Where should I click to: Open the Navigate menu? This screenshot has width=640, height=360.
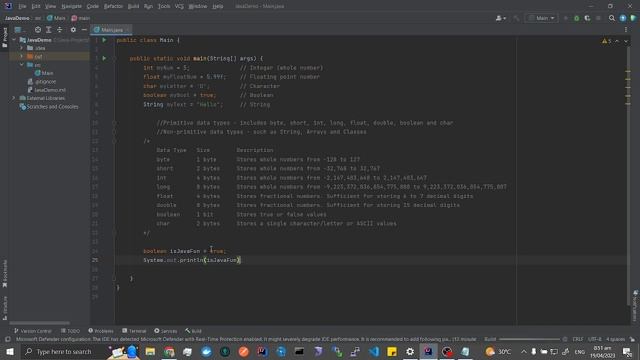click(71, 6)
